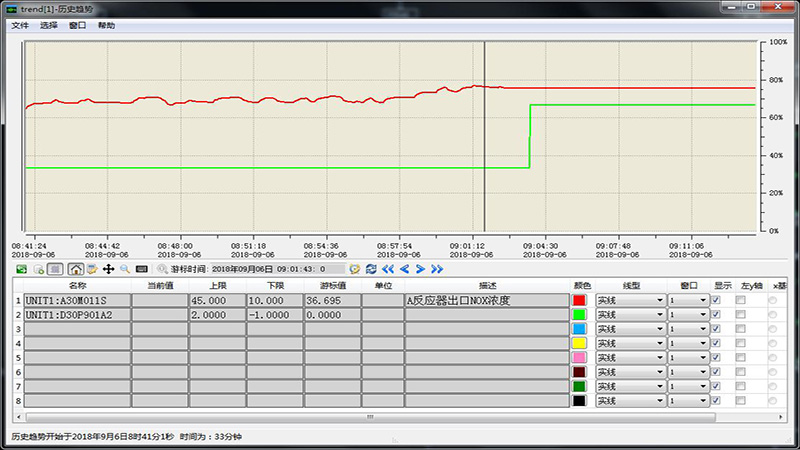
Task: Click the bright green swatch in row 2
Action: pos(579,314)
